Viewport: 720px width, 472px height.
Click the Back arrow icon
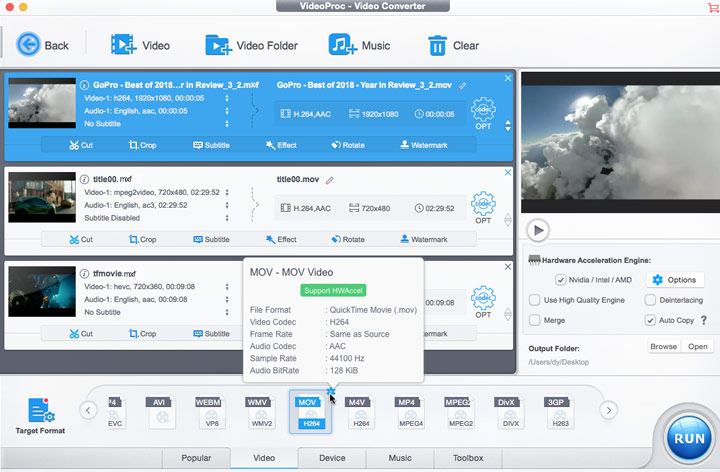pyautogui.click(x=28, y=45)
